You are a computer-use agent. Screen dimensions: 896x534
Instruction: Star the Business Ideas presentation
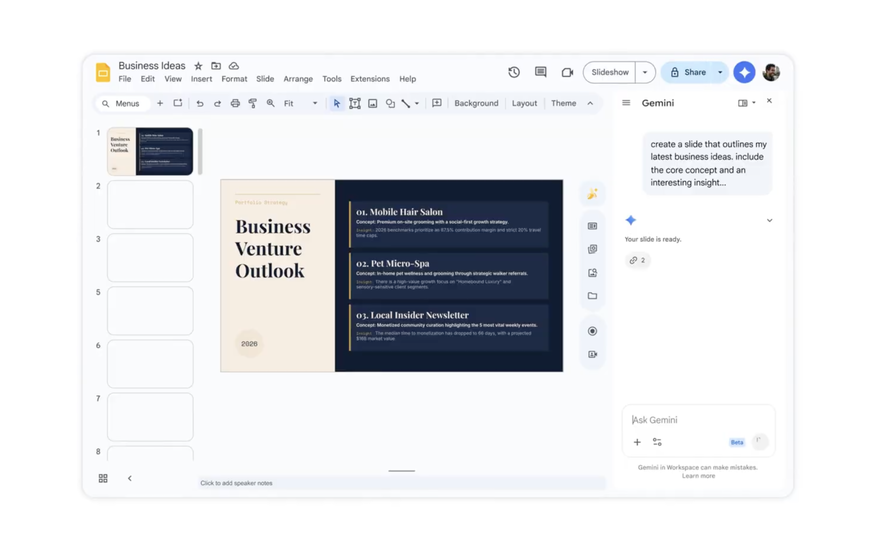198,66
